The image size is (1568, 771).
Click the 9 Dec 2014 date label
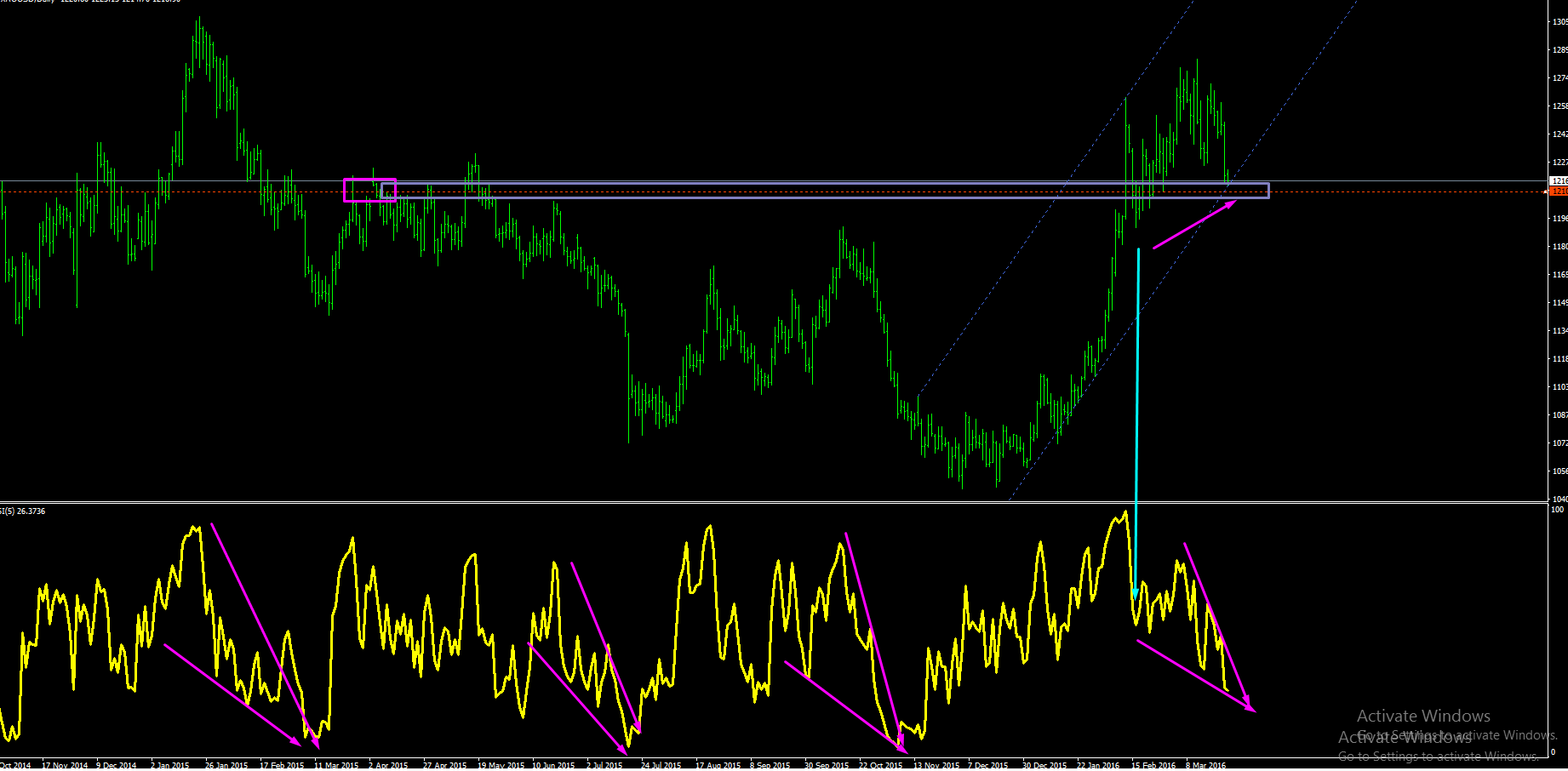tap(117, 765)
